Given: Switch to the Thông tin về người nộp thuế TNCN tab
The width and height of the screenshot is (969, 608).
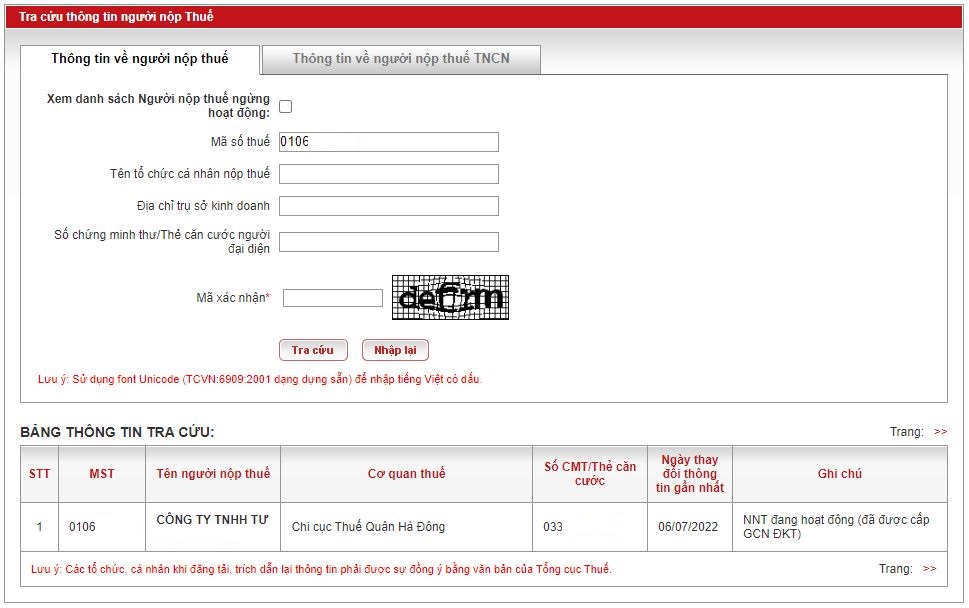Looking at the screenshot, I should pos(401,59).
